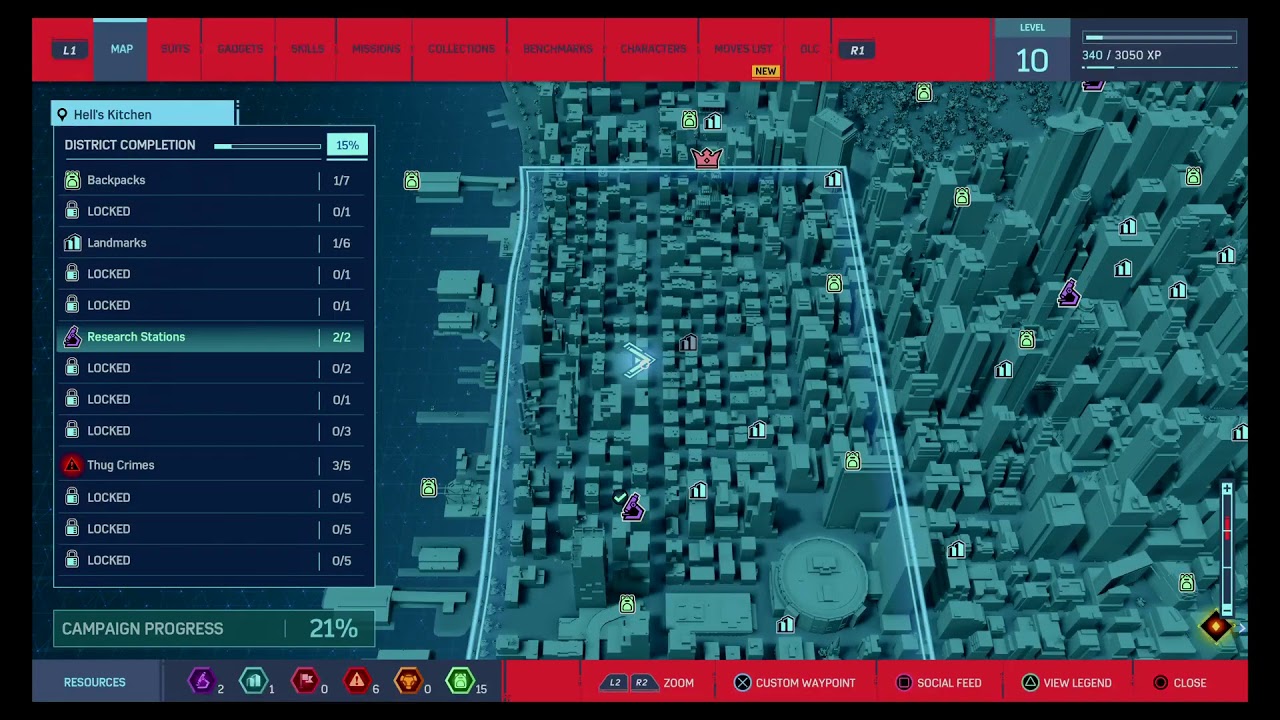Open the BENCHMARKS tab

pos(557,49)
